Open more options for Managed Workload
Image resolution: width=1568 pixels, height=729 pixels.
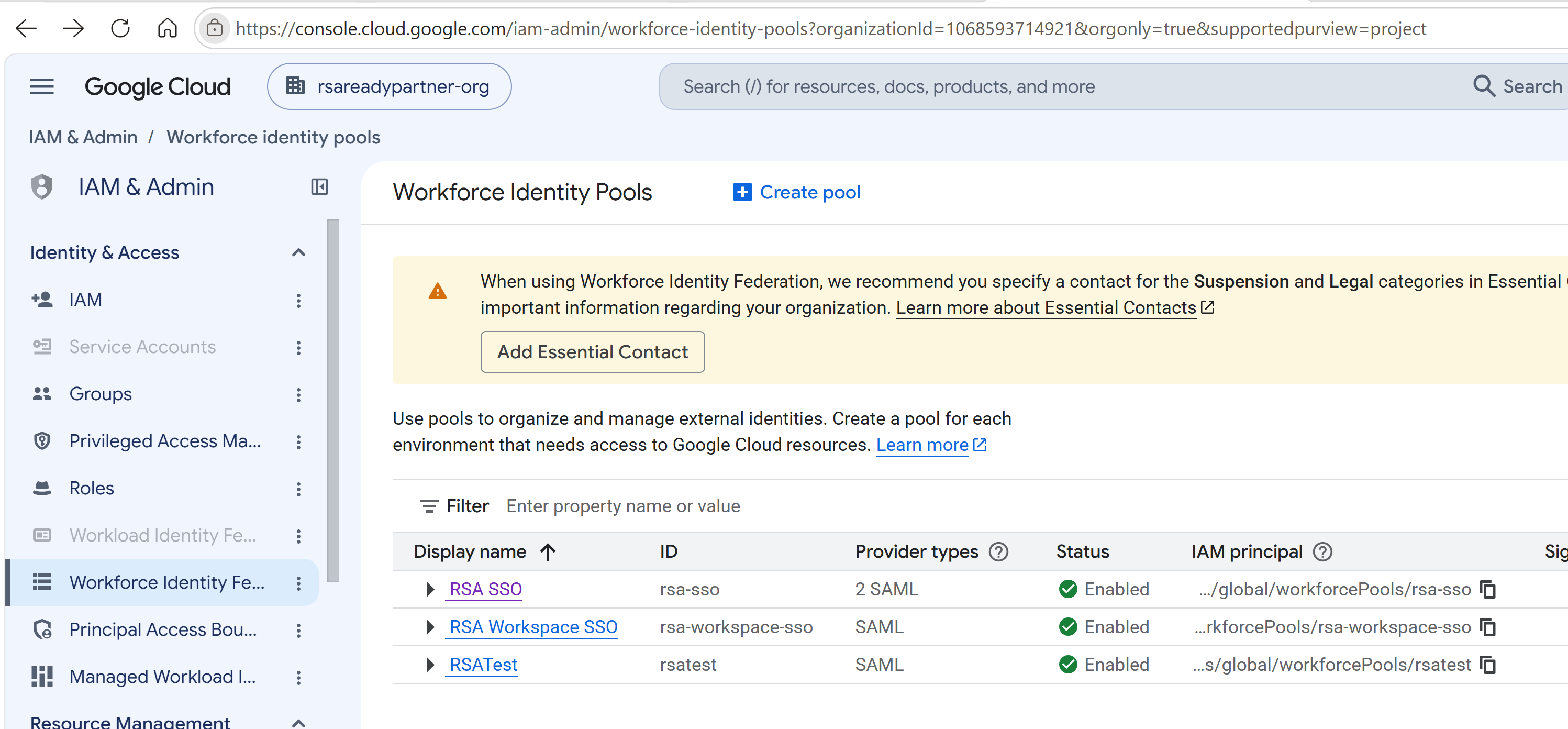pyautogui.click(x=298, y=677)
